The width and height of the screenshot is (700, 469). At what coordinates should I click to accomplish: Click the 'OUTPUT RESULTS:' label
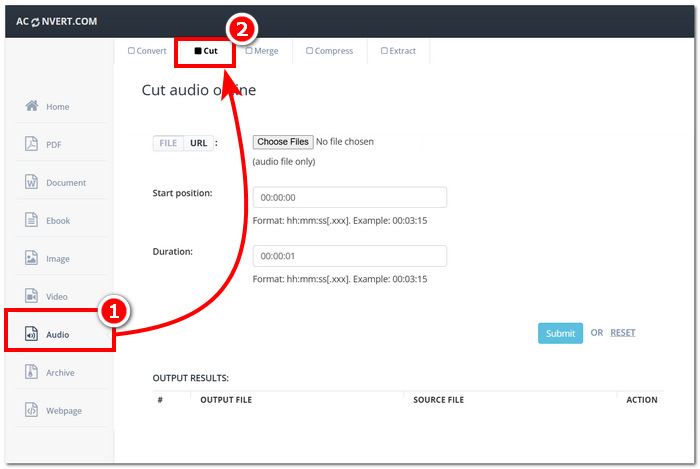point(191,378)
